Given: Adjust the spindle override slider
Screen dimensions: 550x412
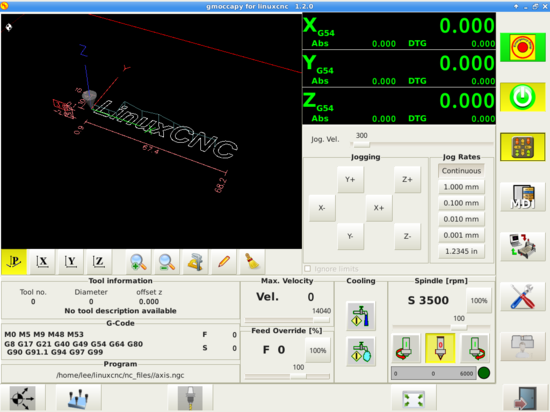Looking at the screenshot, I should click(x=441, y=327).
